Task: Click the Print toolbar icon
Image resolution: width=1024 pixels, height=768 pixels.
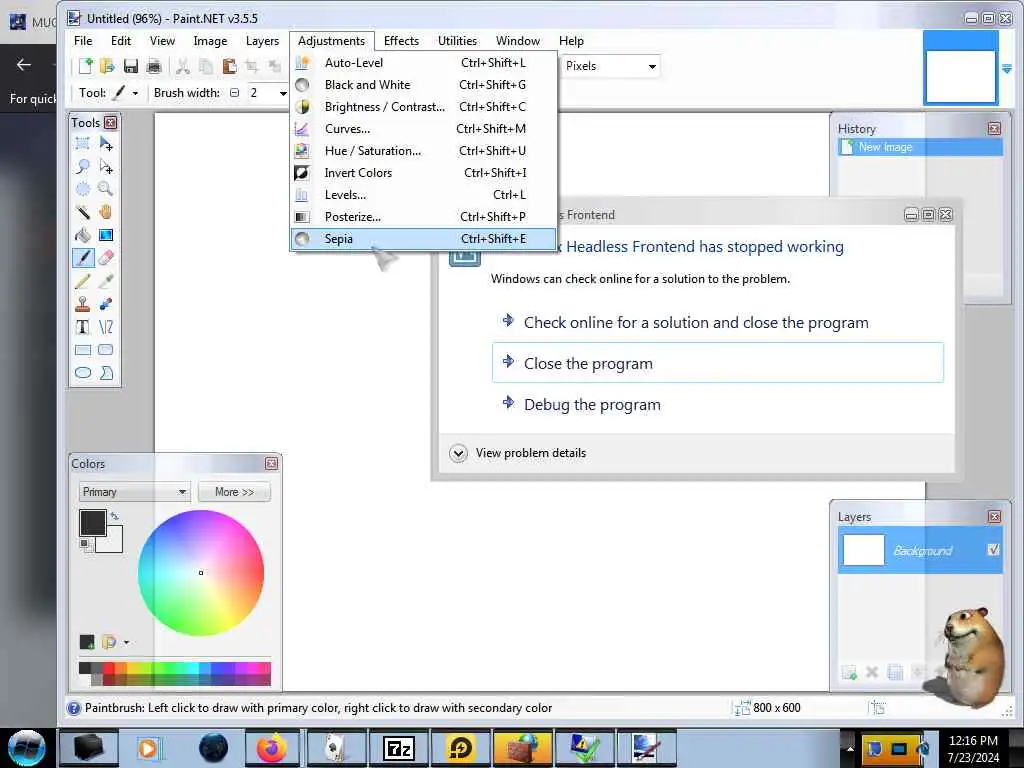Action: click(154, 66)
